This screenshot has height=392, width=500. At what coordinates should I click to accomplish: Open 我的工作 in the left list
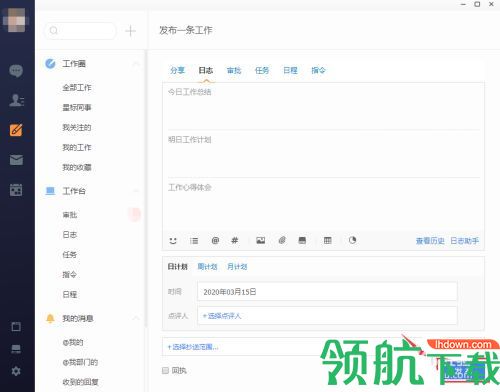tap(77, 147)
